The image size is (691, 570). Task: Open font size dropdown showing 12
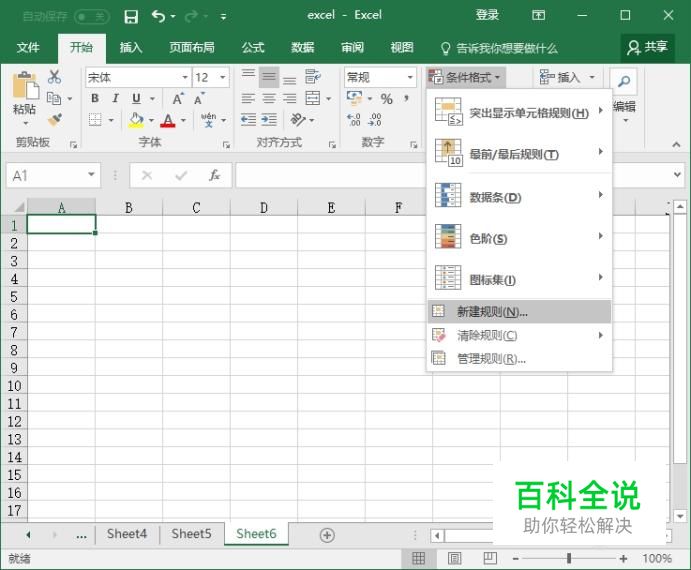[x=223, y=78]
